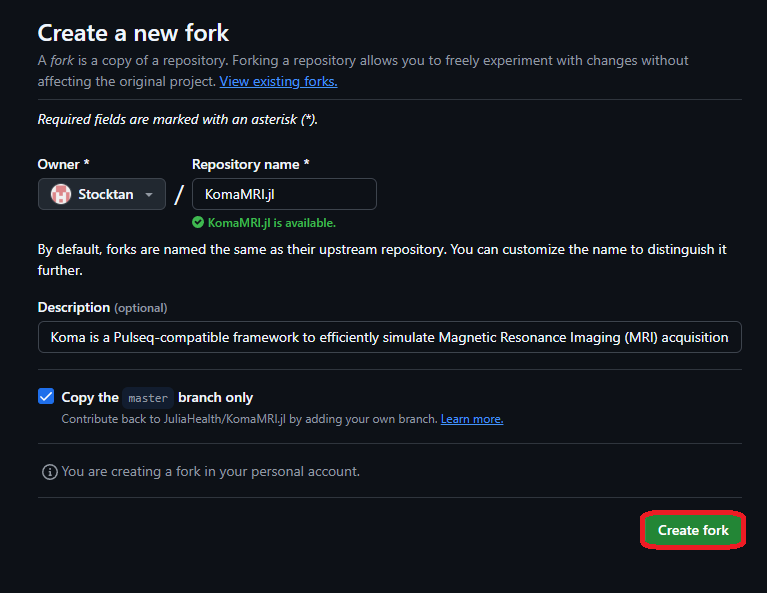The width and height of the screenshot is (767, 593).
Task: Click the personal account fork notice text
Action: (210, 471)
